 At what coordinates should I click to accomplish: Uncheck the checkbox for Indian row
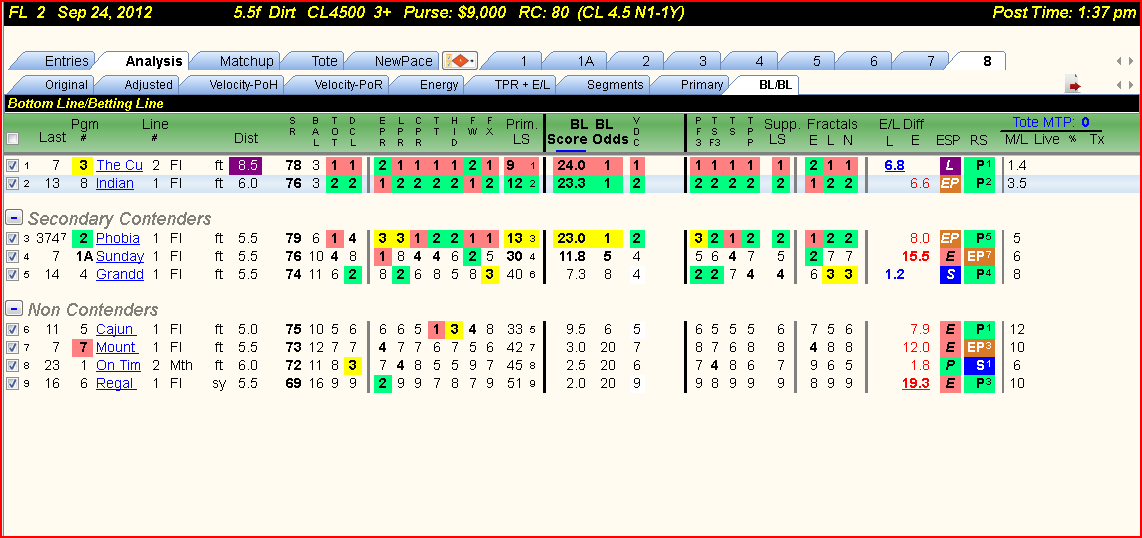[12, 183]
